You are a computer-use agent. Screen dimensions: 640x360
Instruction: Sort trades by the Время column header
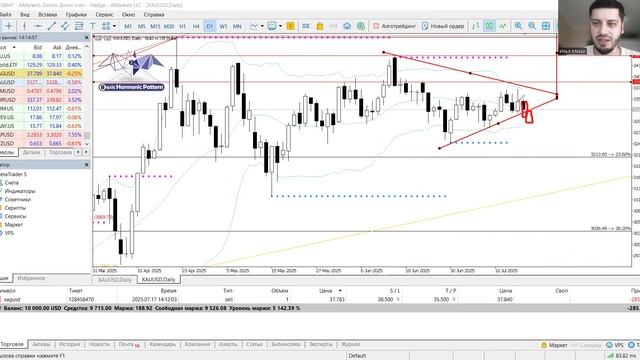click(168, 291)
